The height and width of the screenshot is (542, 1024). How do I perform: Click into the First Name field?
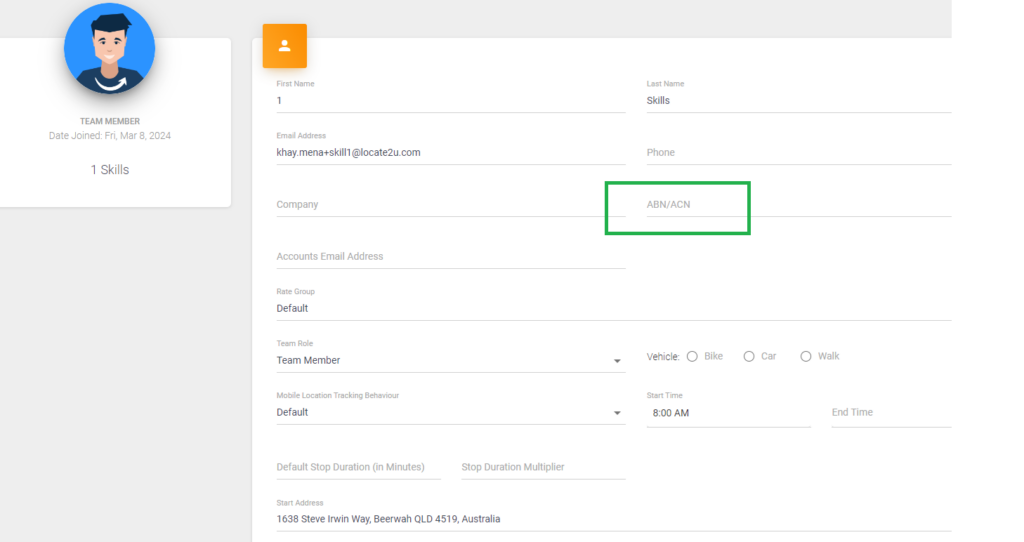(x=451, y=101)
